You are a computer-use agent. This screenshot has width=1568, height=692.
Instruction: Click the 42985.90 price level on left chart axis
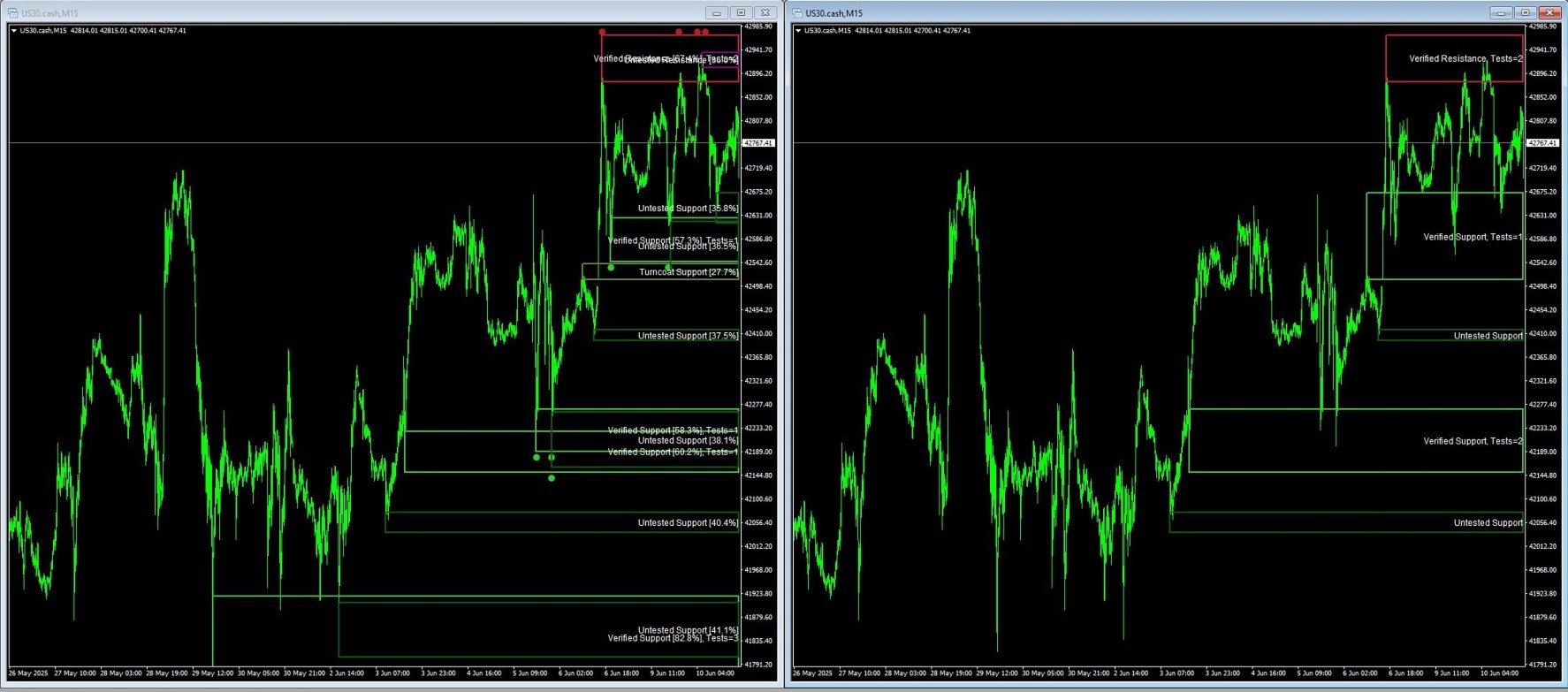coord(758,27)
